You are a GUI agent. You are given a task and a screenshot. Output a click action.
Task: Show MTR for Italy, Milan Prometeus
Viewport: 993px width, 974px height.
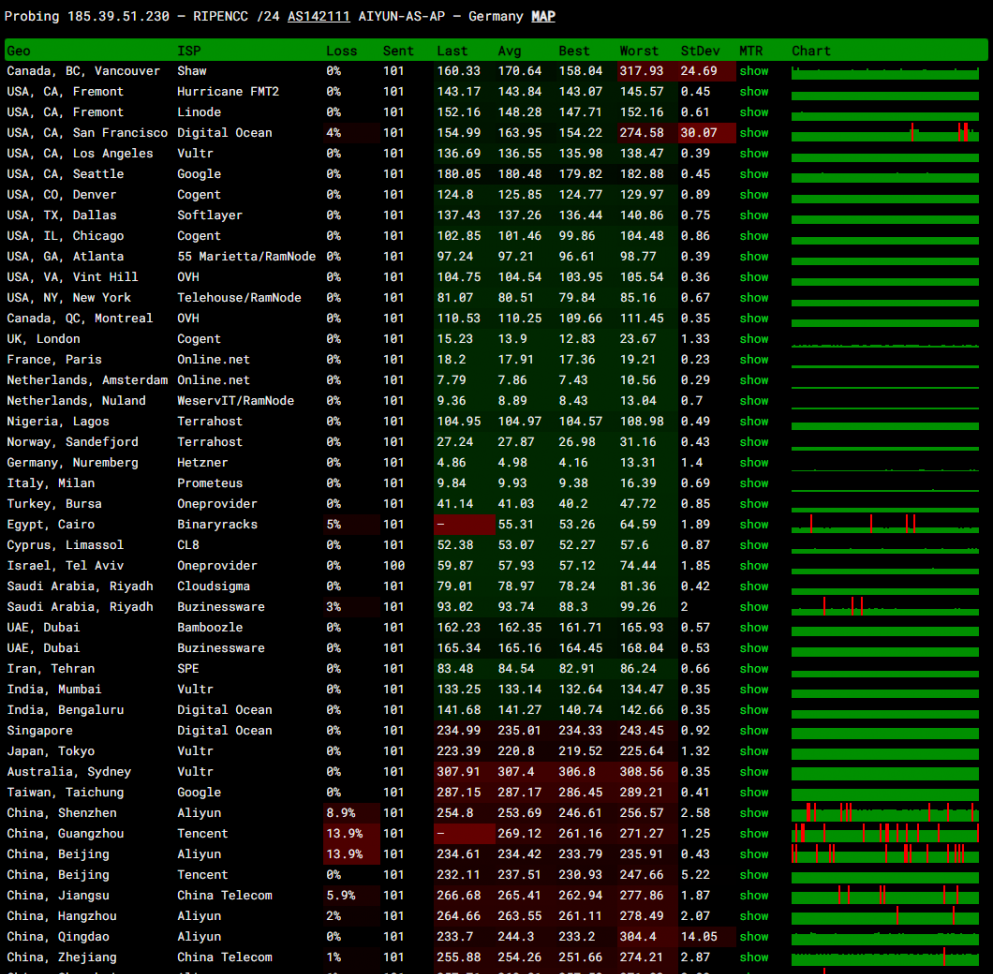pos(754,483)
